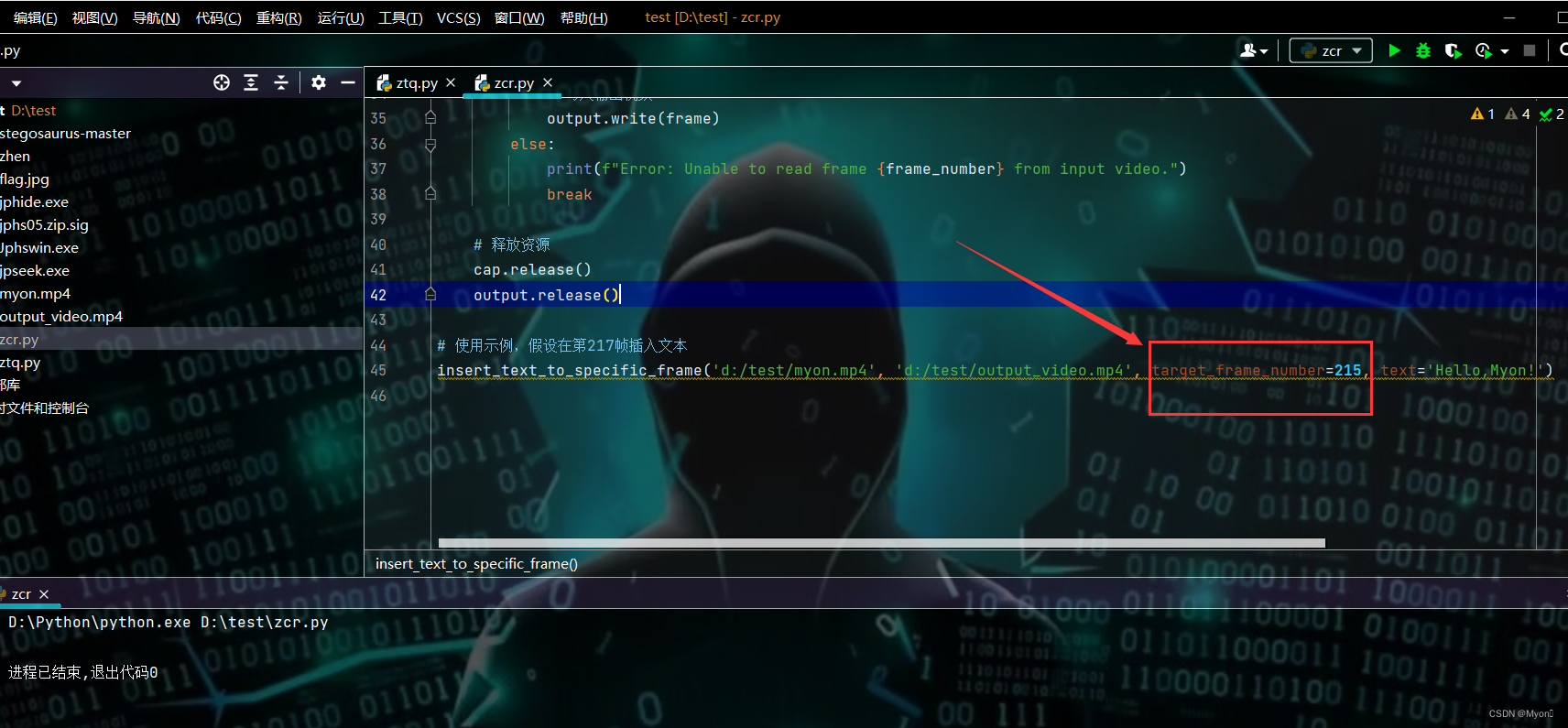Open the VCS(S) menu

coord(459,17)
